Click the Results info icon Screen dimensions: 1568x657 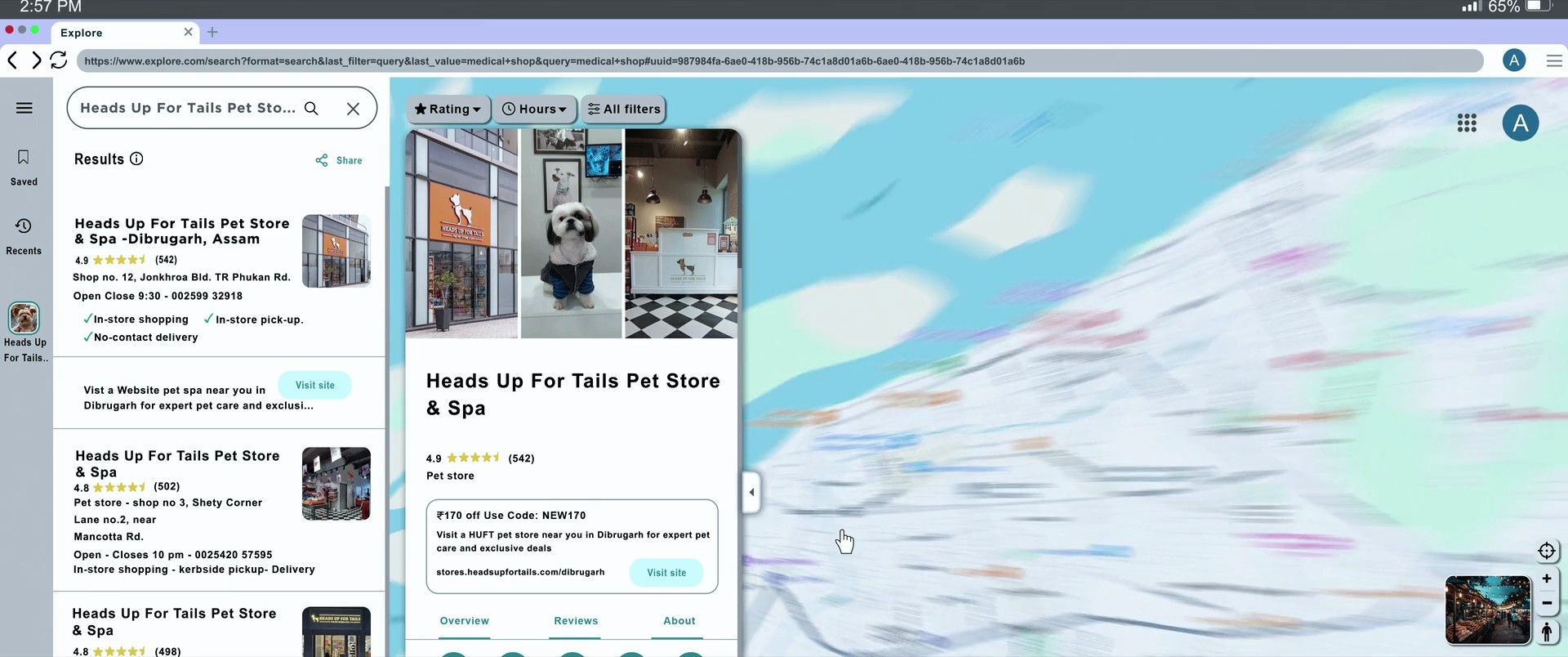pyautogui.click(x=136, y=159)
